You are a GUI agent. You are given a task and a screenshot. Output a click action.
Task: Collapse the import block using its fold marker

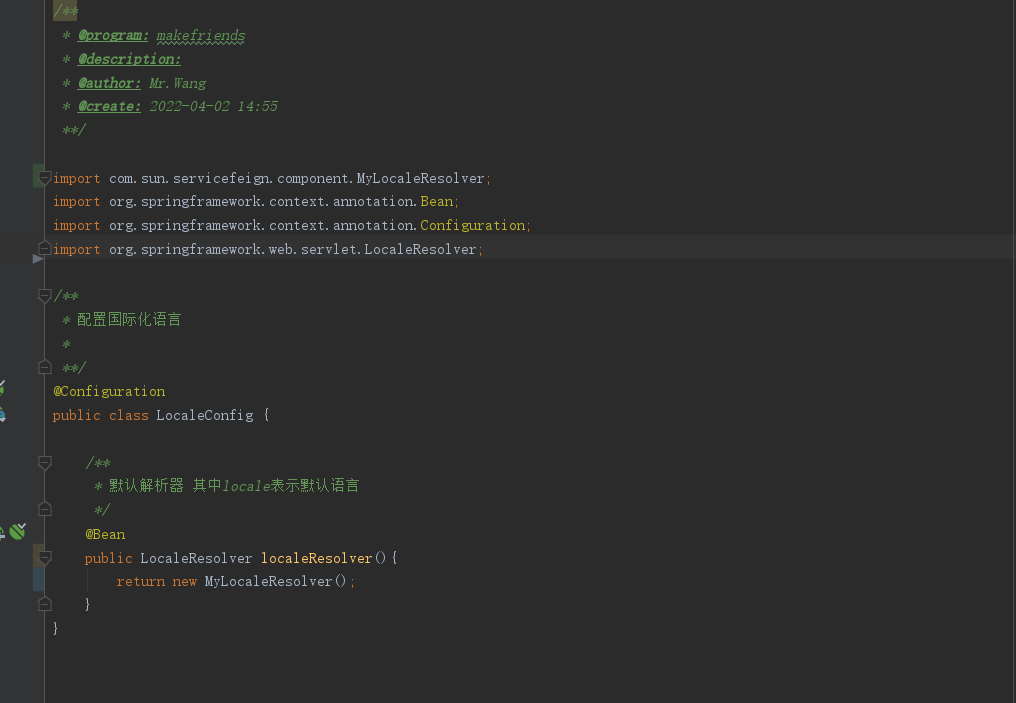[x=45, y=177]
